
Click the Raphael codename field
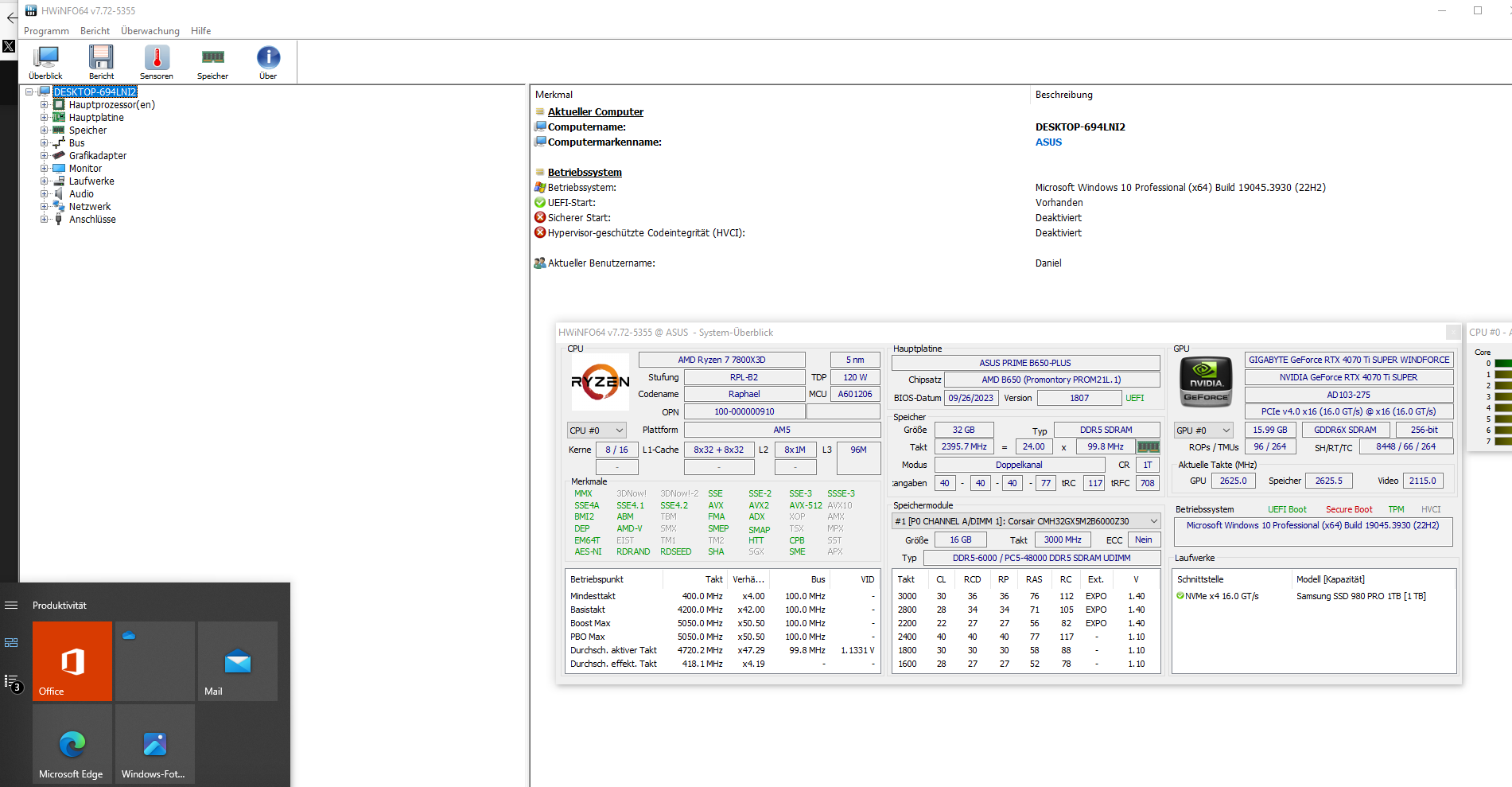744,394
